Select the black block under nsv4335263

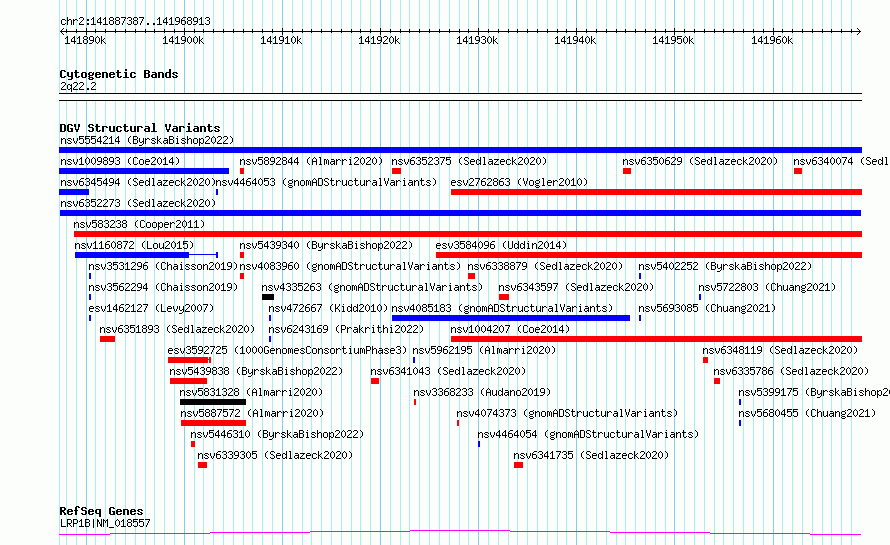point(268,297)
